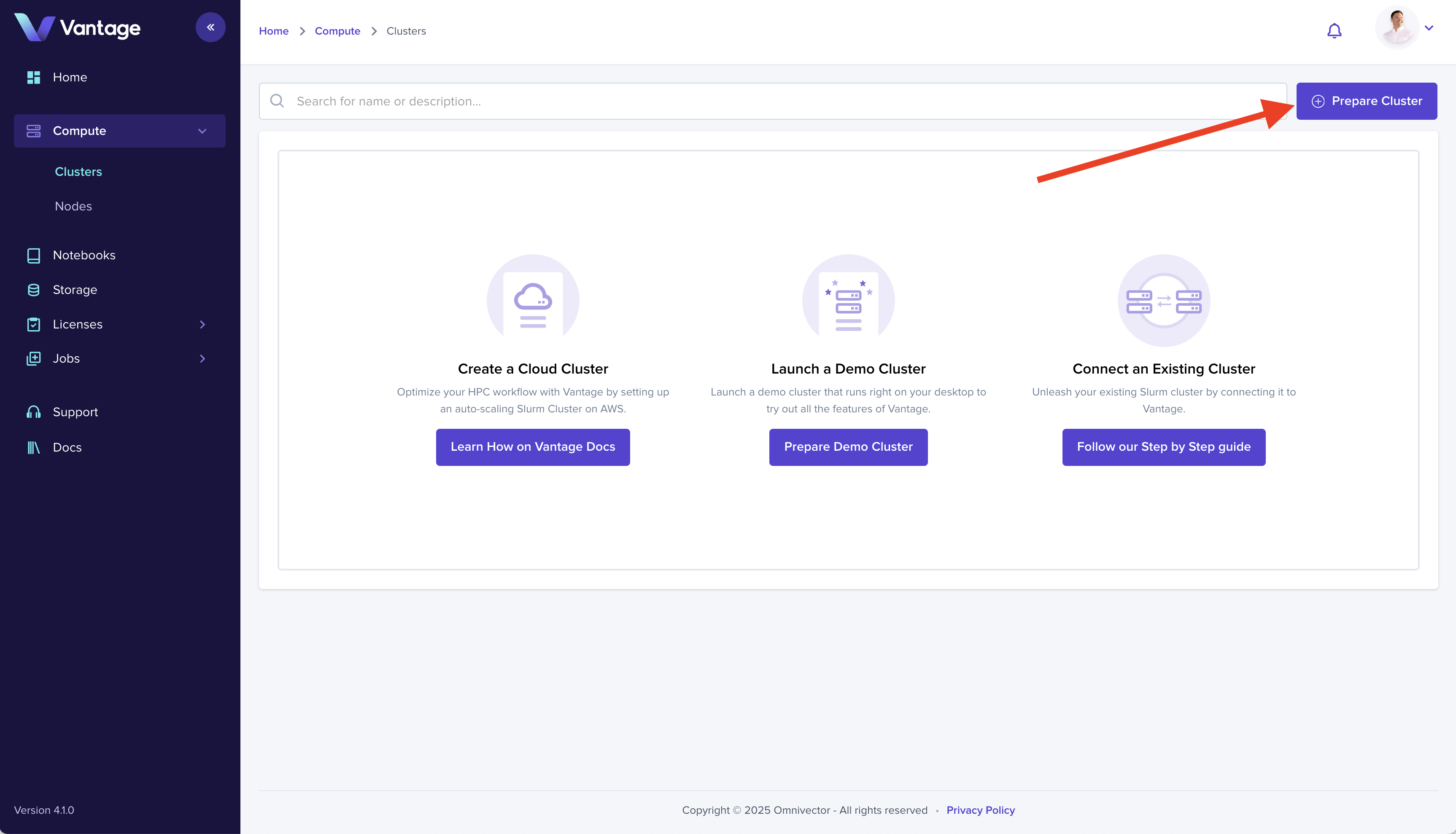Collapse the Compute menu chevron
The image size is (1456, 834).
tap(202, 131)
